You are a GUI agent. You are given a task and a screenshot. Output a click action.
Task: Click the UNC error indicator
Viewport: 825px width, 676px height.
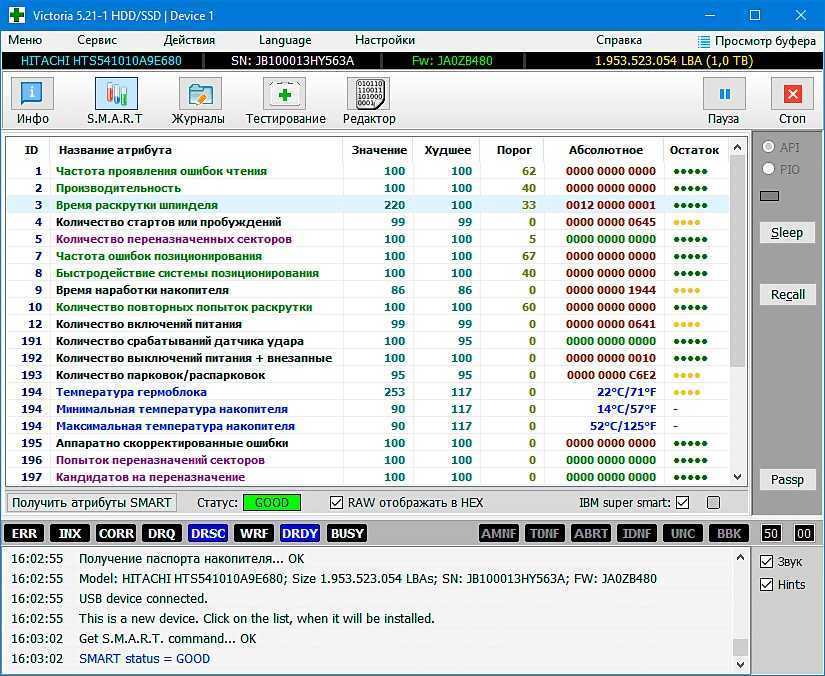coord(683,533)
